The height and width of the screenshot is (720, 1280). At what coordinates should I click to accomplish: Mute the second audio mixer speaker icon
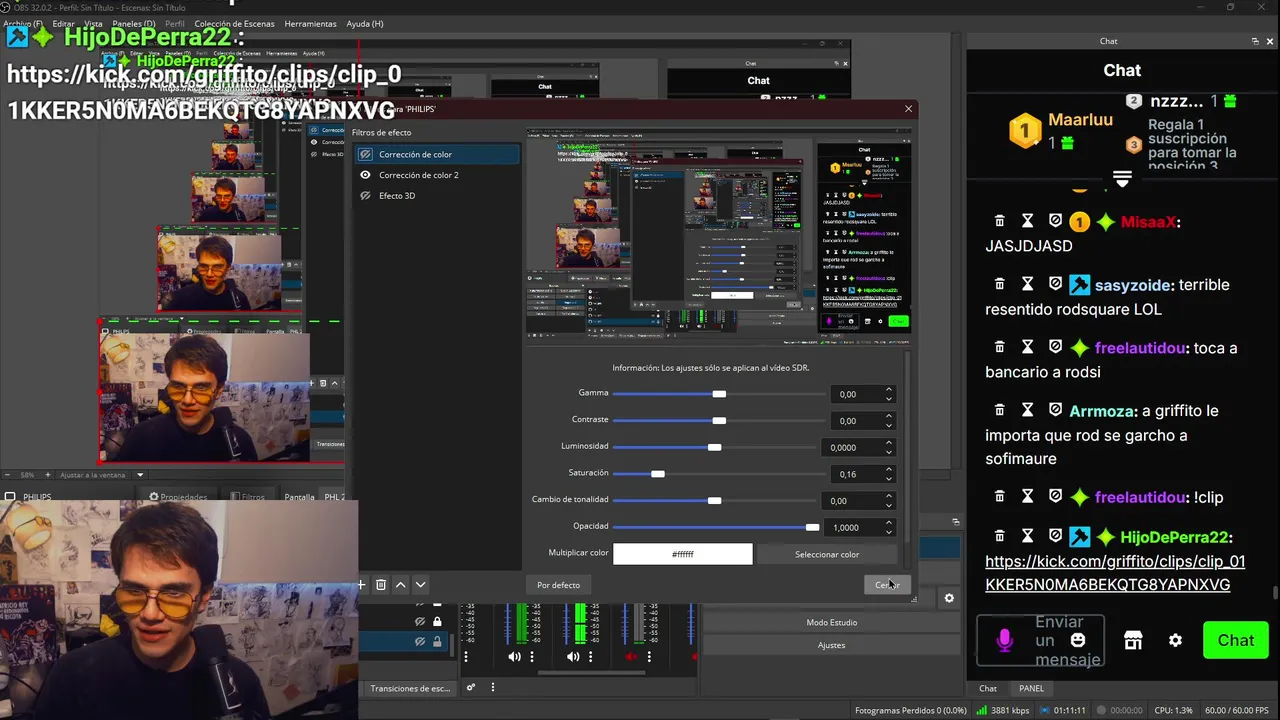pyautogui.click(x=572, y=657)
